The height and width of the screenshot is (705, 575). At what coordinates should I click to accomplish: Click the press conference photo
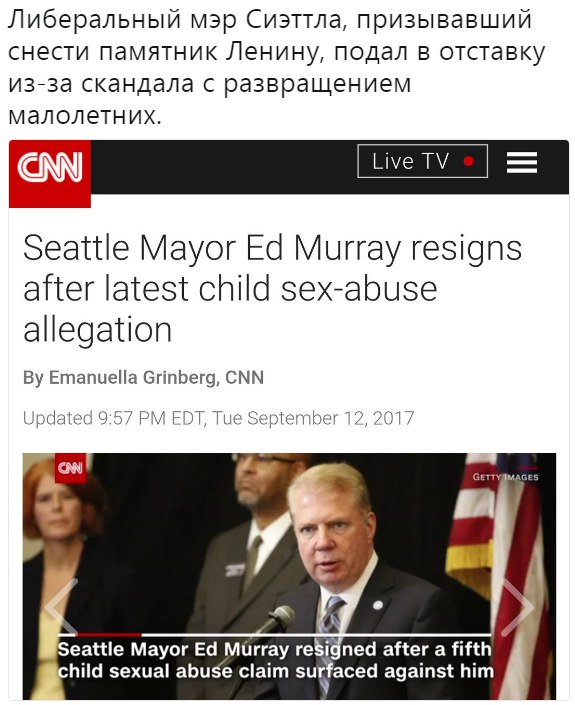click(x=290, y=576)
